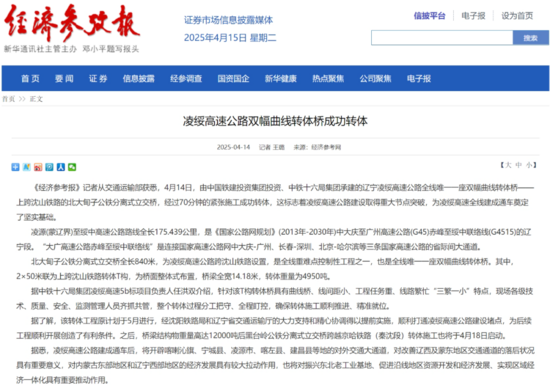The height and width of the screenshot is (388, 550).
Task: Share the article via the green WeChat icon
Action: [72, 167]
